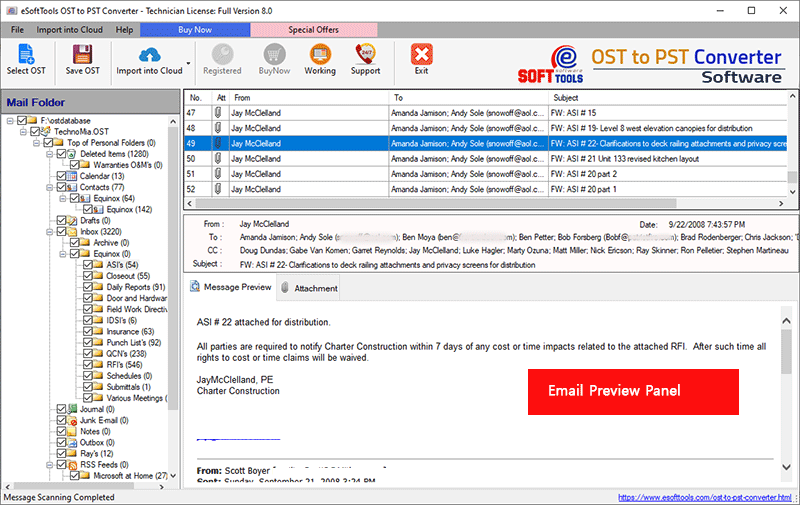Toggle the Deleted Items (1280) checkbox
Image resolution: width=800 pixels, height=505 pixels.
(61, 154)
